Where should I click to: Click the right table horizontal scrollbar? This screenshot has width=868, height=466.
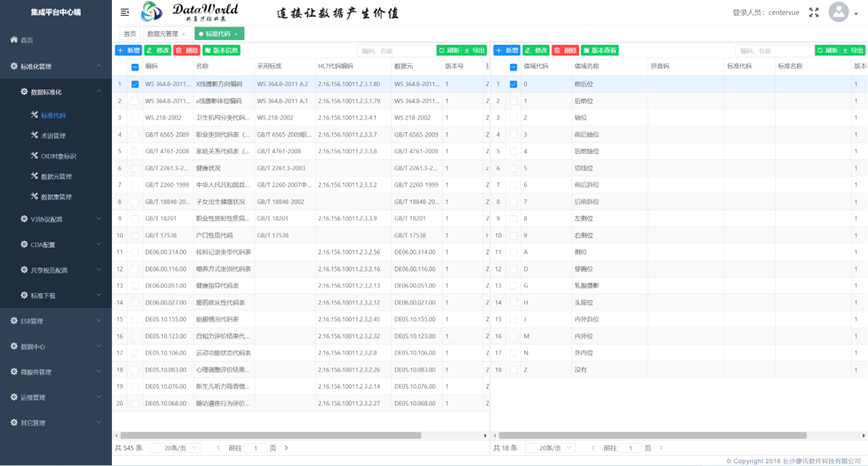click(652, 436)
